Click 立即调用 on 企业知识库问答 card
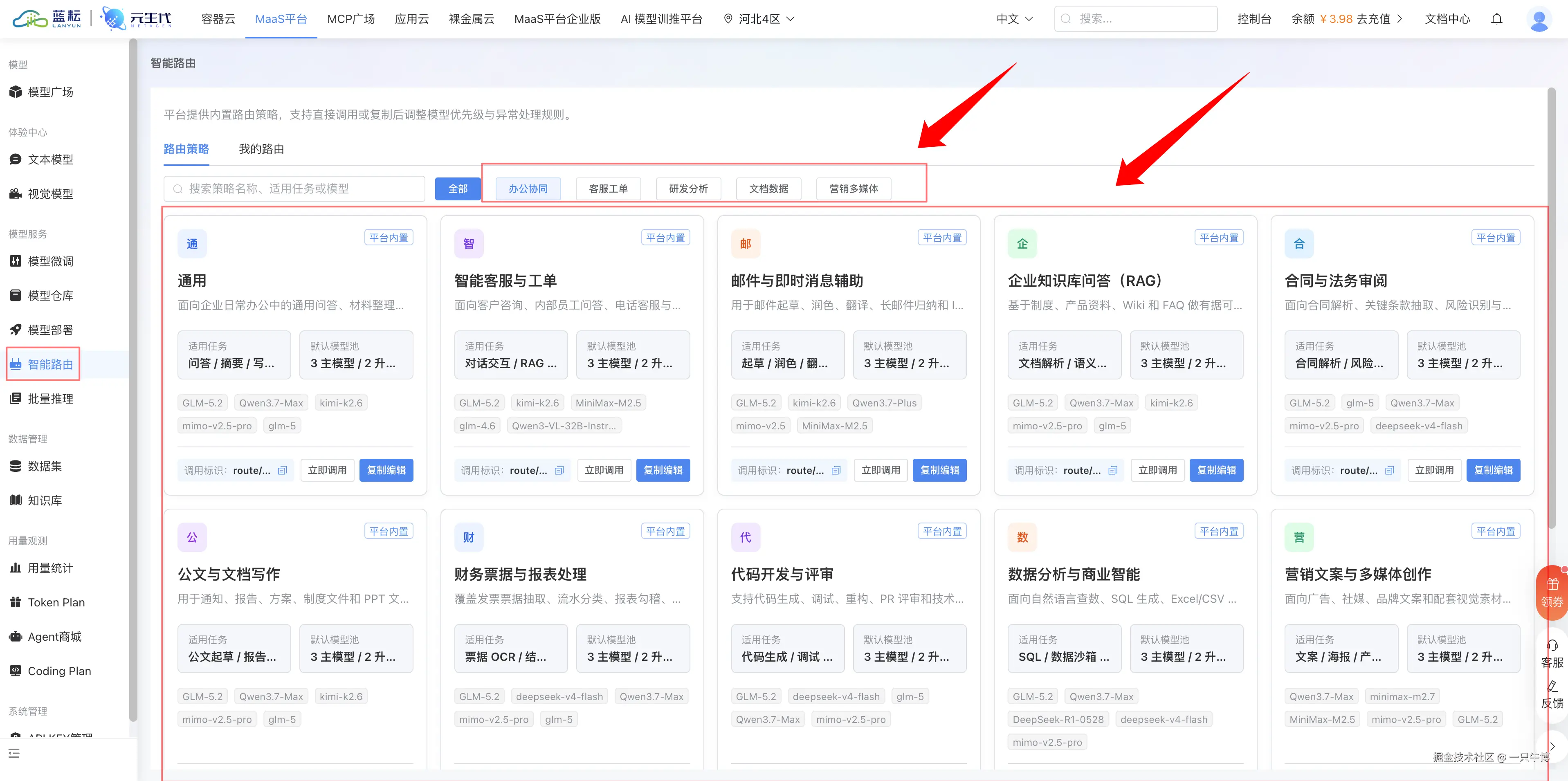This screenshot has height=781, width=1568. point(1158,471)
